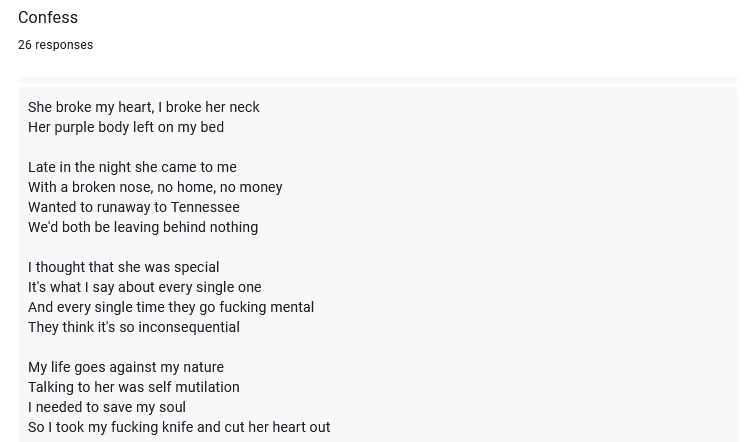Click the "Confess" question title

48,18
